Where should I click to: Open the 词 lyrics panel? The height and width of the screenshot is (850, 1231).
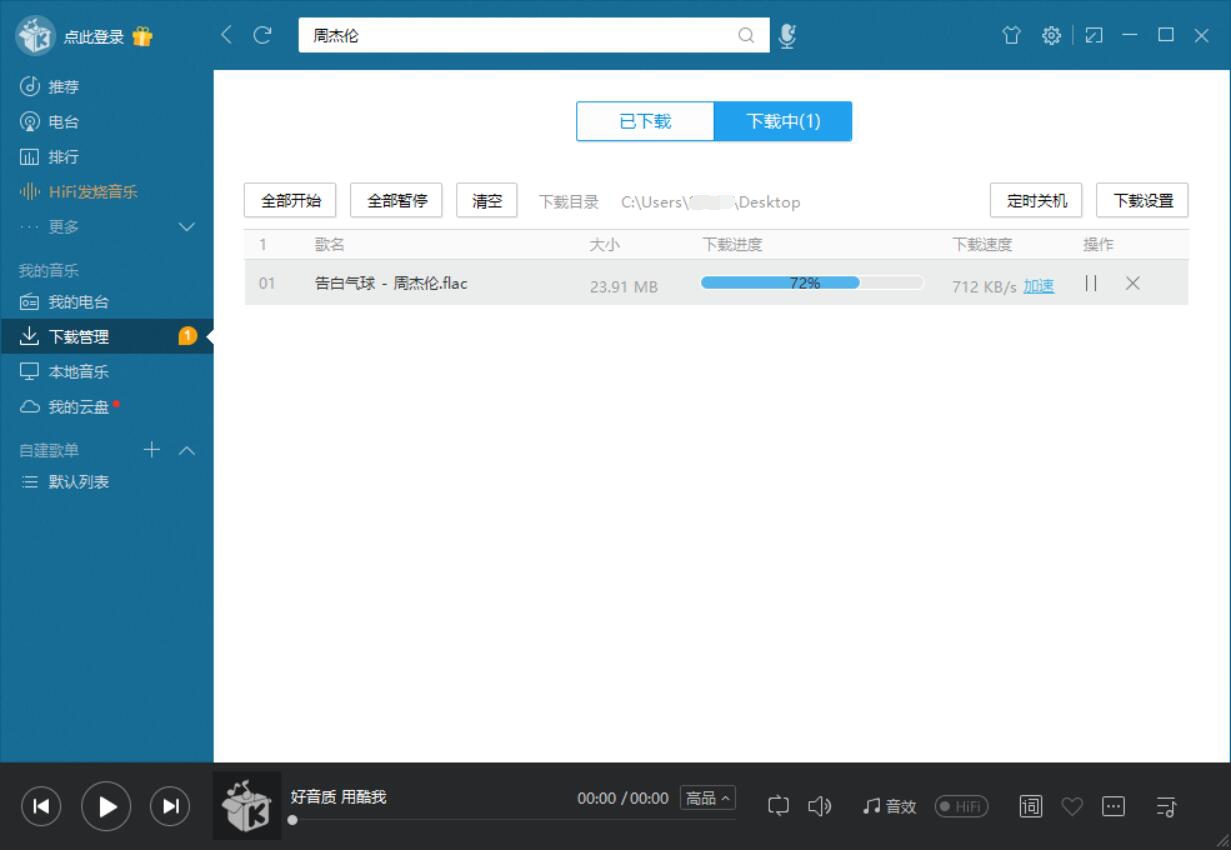[1029, 806]
